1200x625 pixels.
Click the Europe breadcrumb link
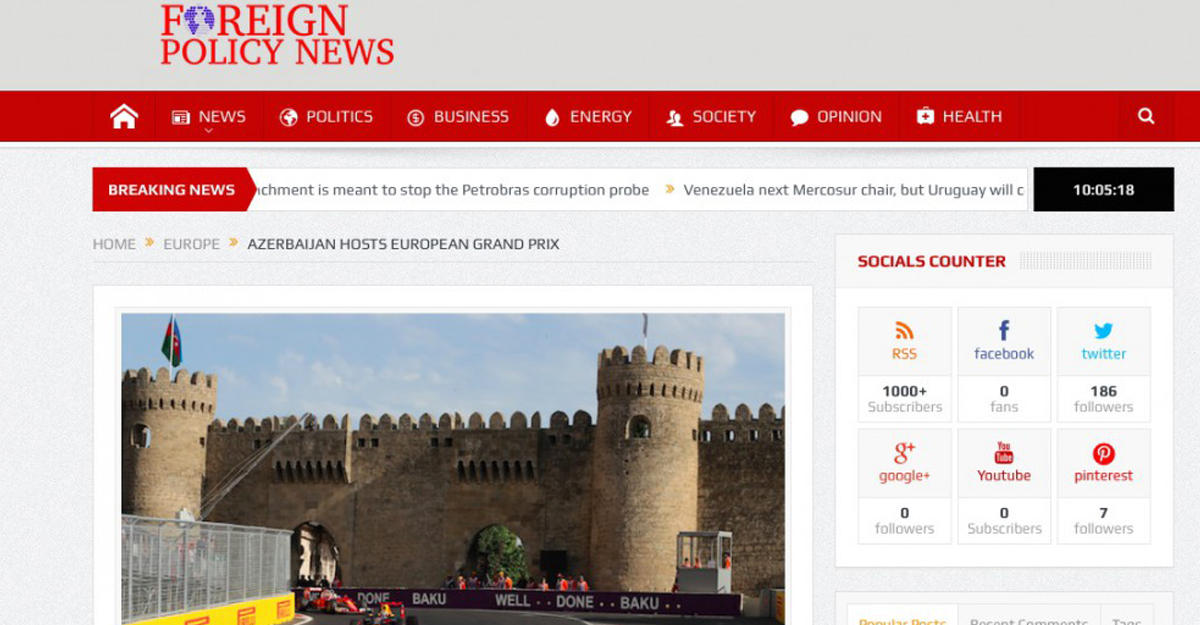(x=191, y=244)
